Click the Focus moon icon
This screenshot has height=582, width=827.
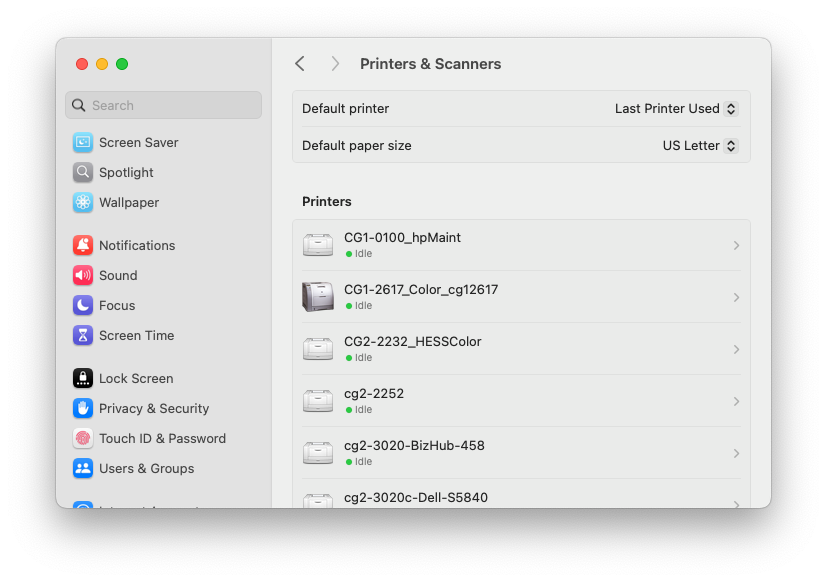[x=83, y=305]
